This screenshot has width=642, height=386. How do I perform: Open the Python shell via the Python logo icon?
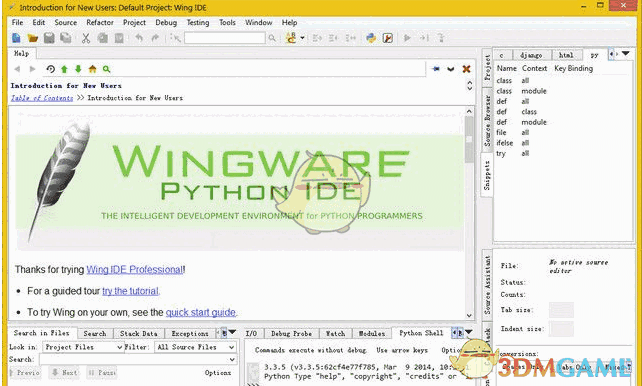371,38
